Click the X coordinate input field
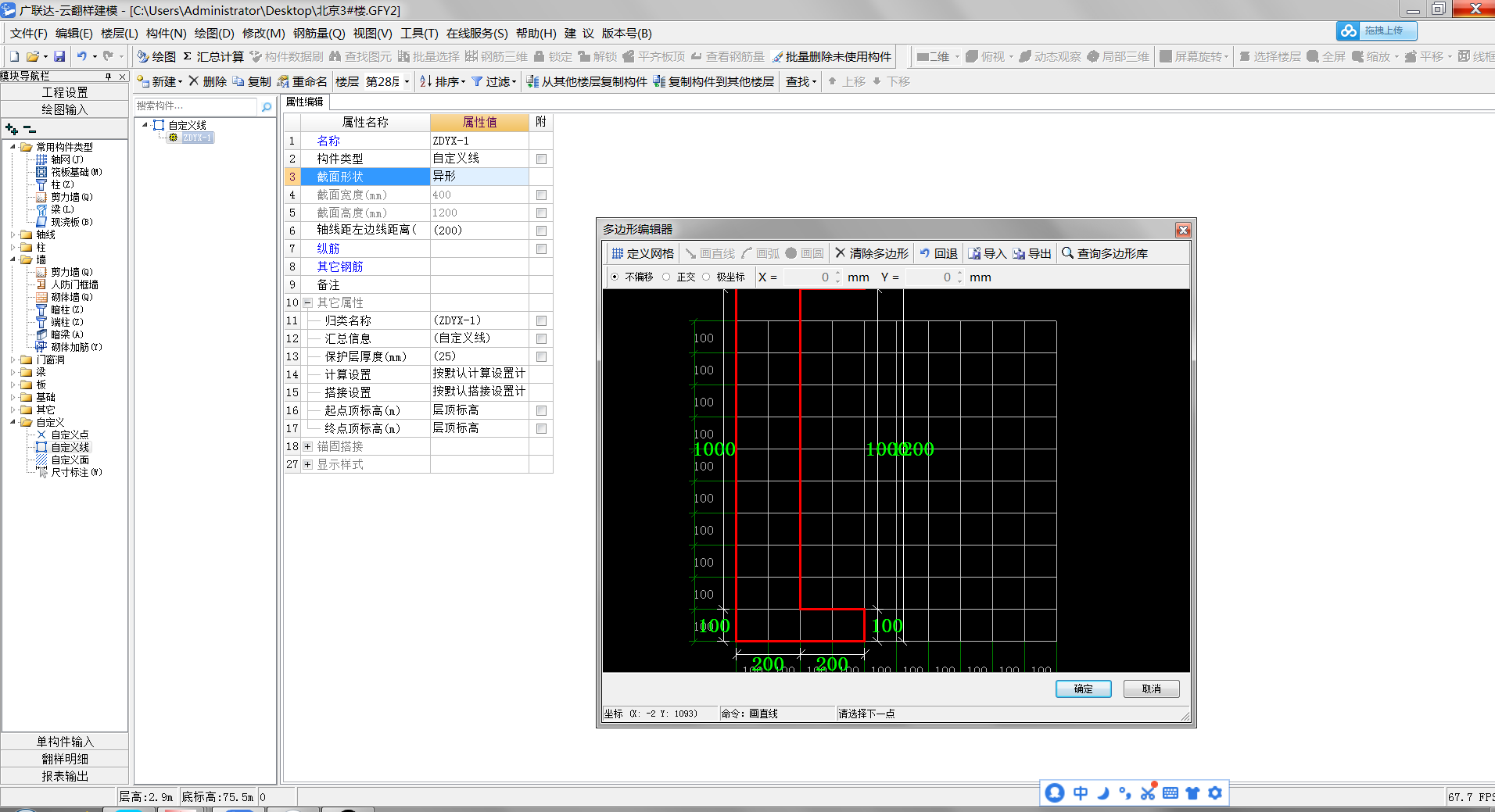The image size is (1495, 812). pos(808,277)
